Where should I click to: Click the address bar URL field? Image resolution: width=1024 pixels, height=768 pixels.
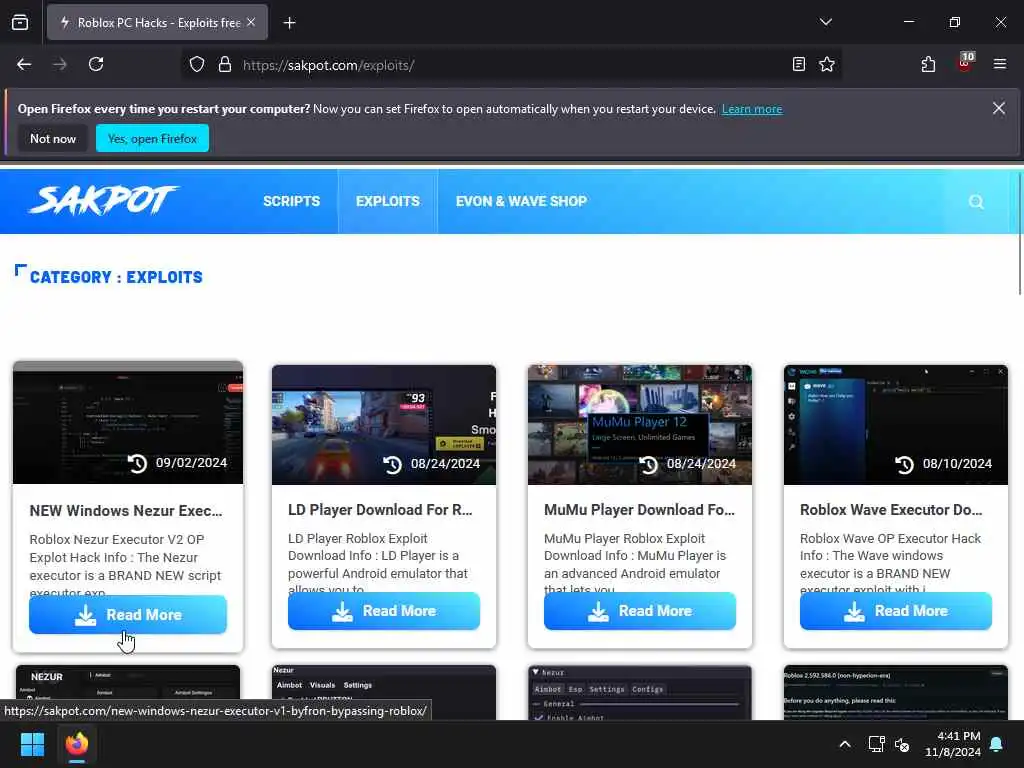[509, 65]
